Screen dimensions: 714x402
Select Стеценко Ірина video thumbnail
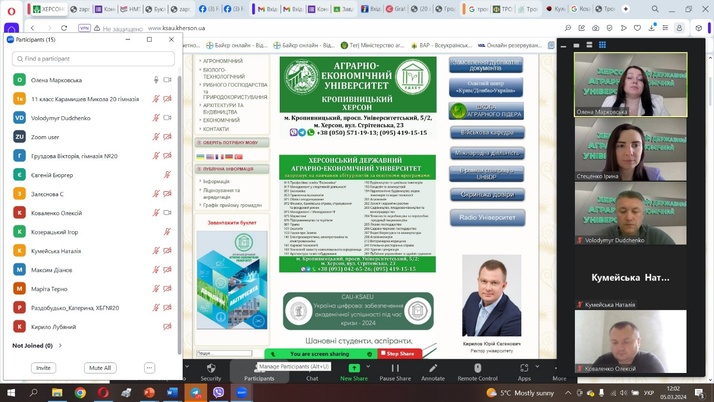coord(631,149)
